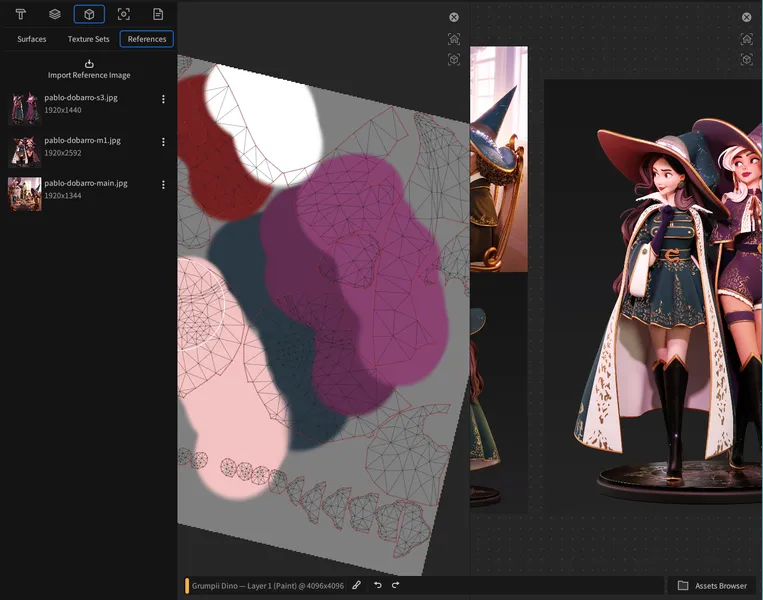Viewport: 763px width, 600px height.
Task: Click the brush icon beside layer name
Action: (x=357, y=585)
